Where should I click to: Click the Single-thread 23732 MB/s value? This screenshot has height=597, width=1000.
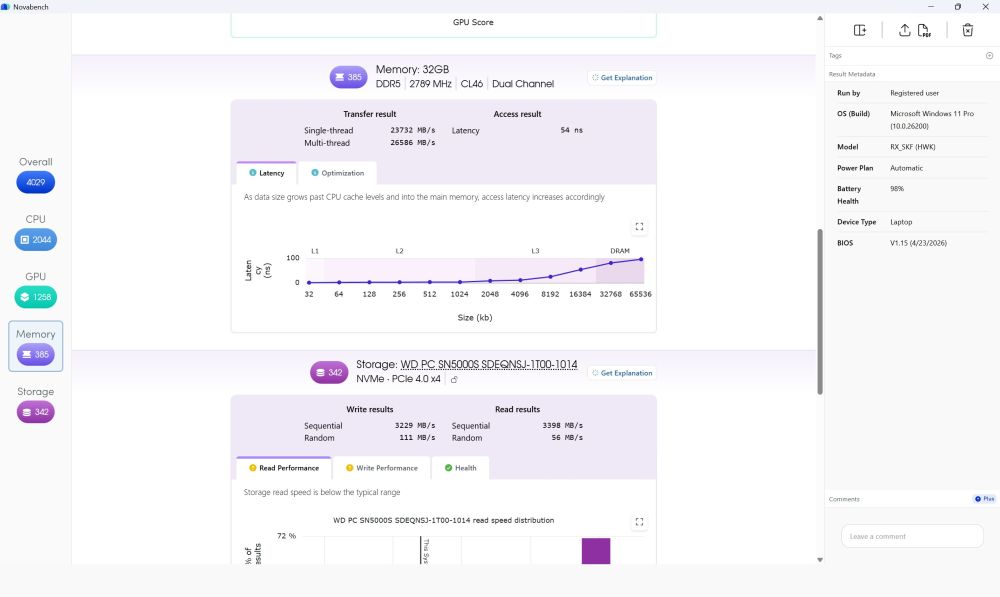click(413, 130)
